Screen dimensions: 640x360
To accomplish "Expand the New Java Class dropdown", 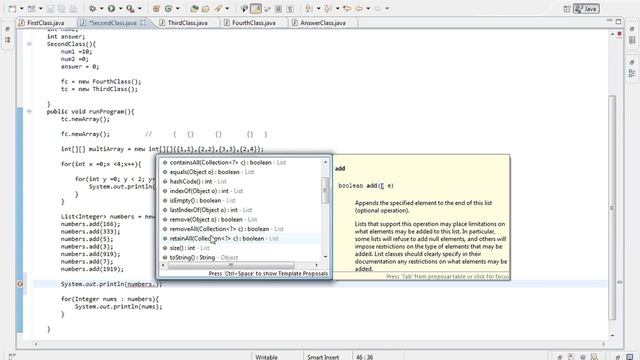I will tap(177, 9).
